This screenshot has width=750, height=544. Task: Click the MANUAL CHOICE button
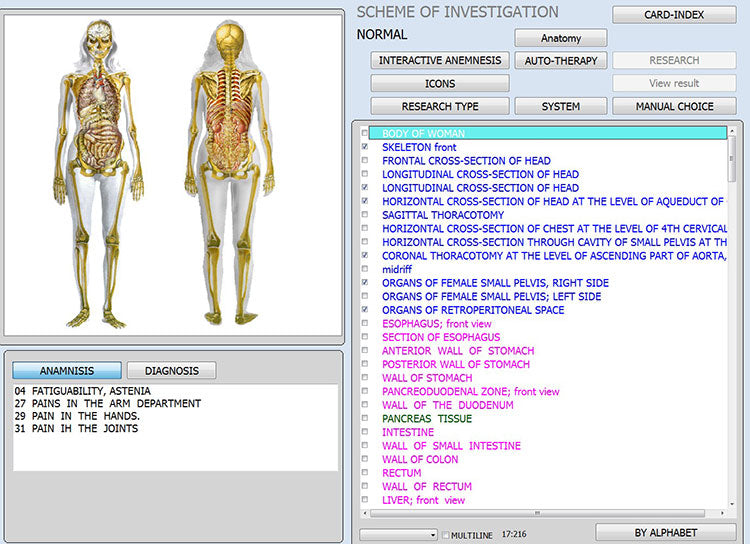pyautogui.click(x=673, y=106)
